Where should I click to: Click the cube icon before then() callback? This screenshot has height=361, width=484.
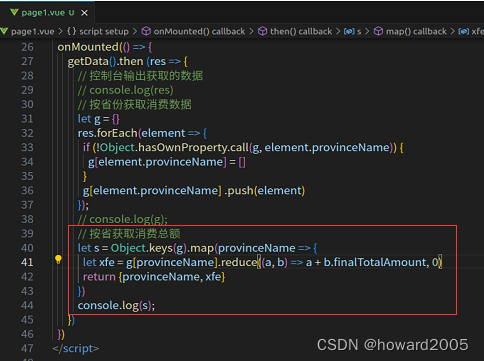pos(263,31)
